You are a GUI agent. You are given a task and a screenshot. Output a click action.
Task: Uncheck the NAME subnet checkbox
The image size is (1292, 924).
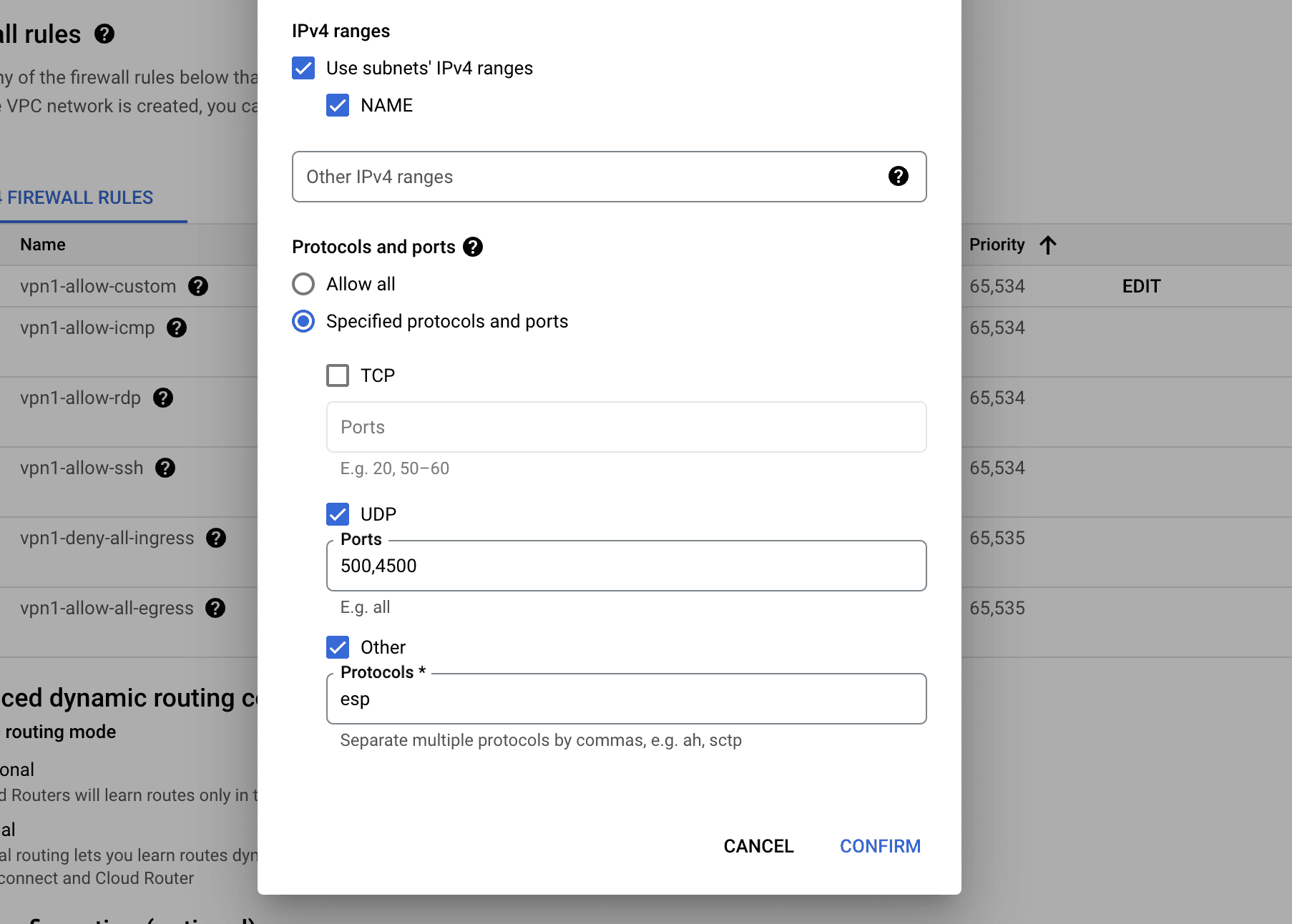click(x=338, y=105)
